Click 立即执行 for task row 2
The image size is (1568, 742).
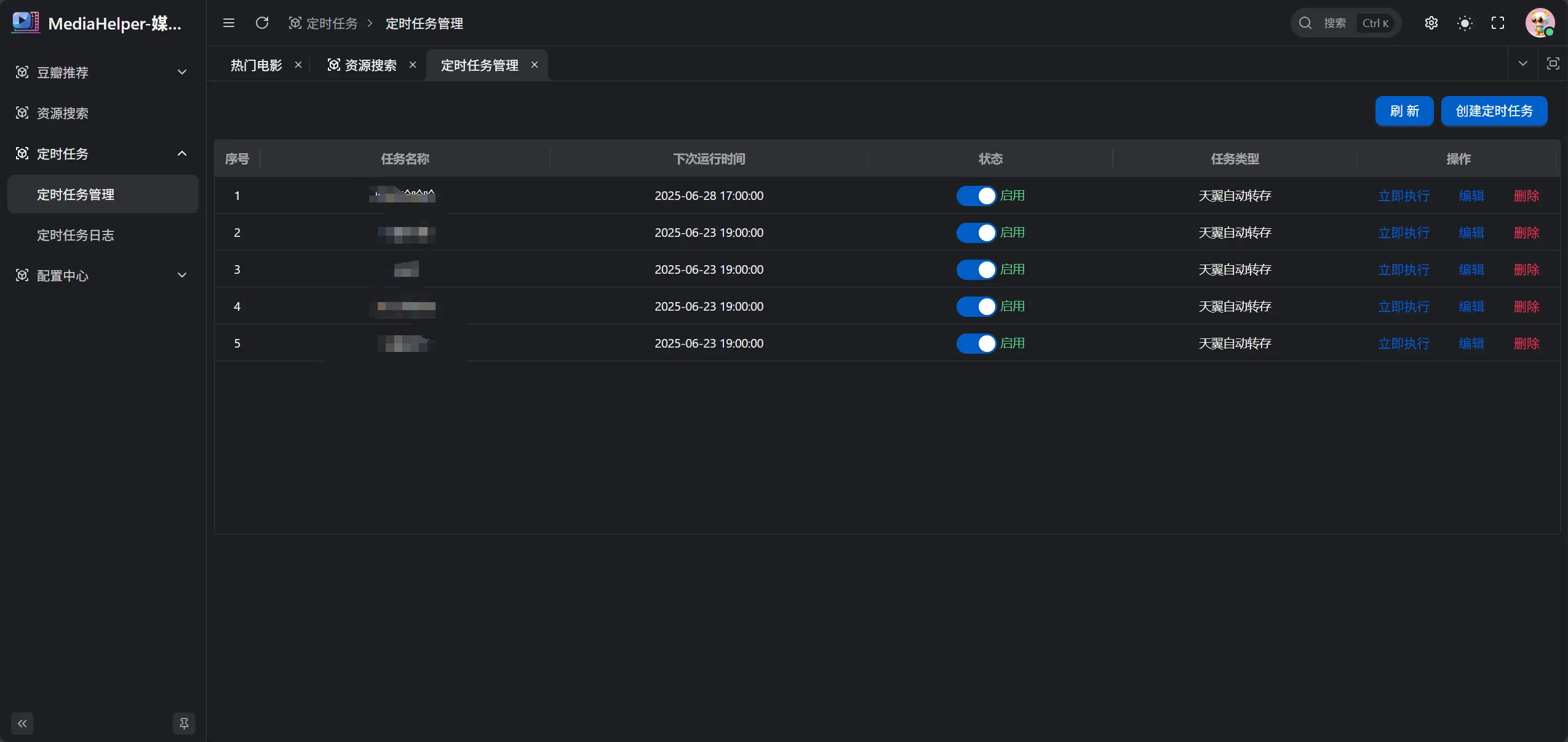tap(1403, 233)
